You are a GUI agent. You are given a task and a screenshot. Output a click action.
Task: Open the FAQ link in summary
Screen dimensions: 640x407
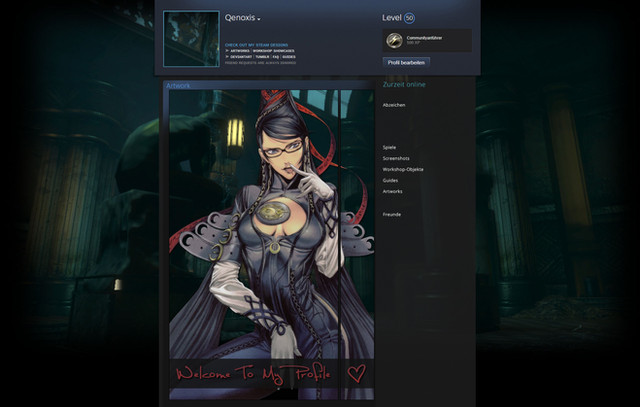(276, 57)
